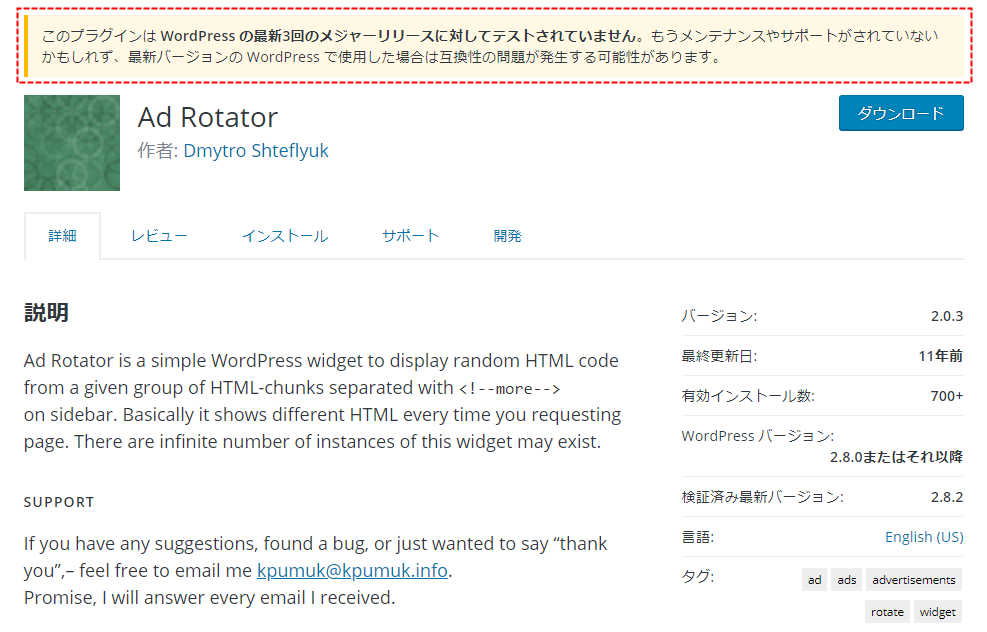Viewport: 987px width, 632px height.
Task: Click the 2.8.0またはそれ以降 requirement text
Action: [x=896, y=457]
